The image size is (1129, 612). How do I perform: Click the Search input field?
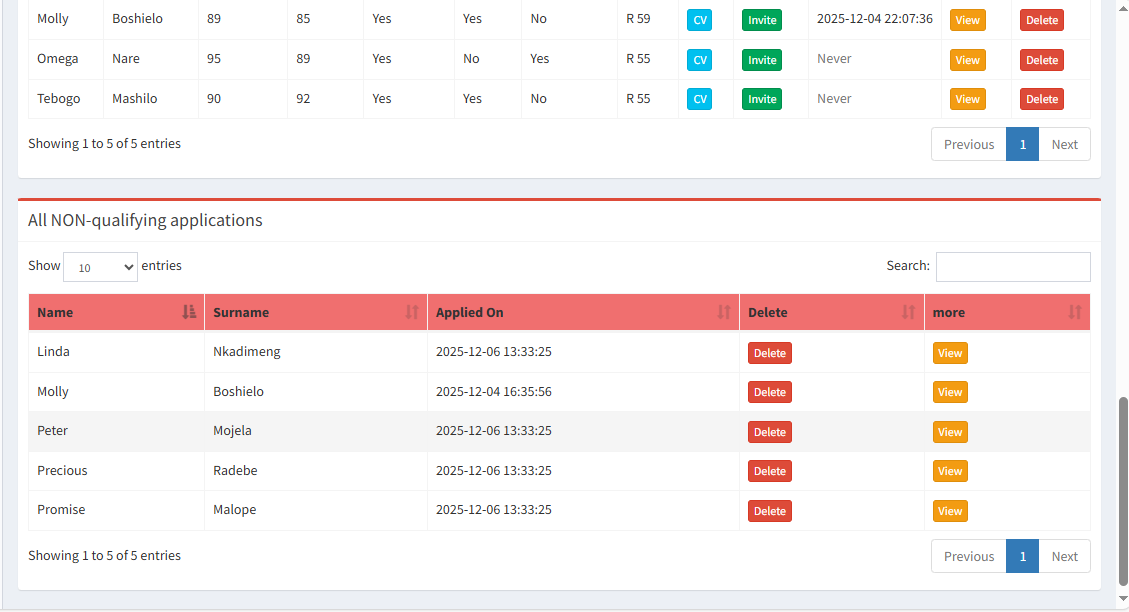point(1012,267)
